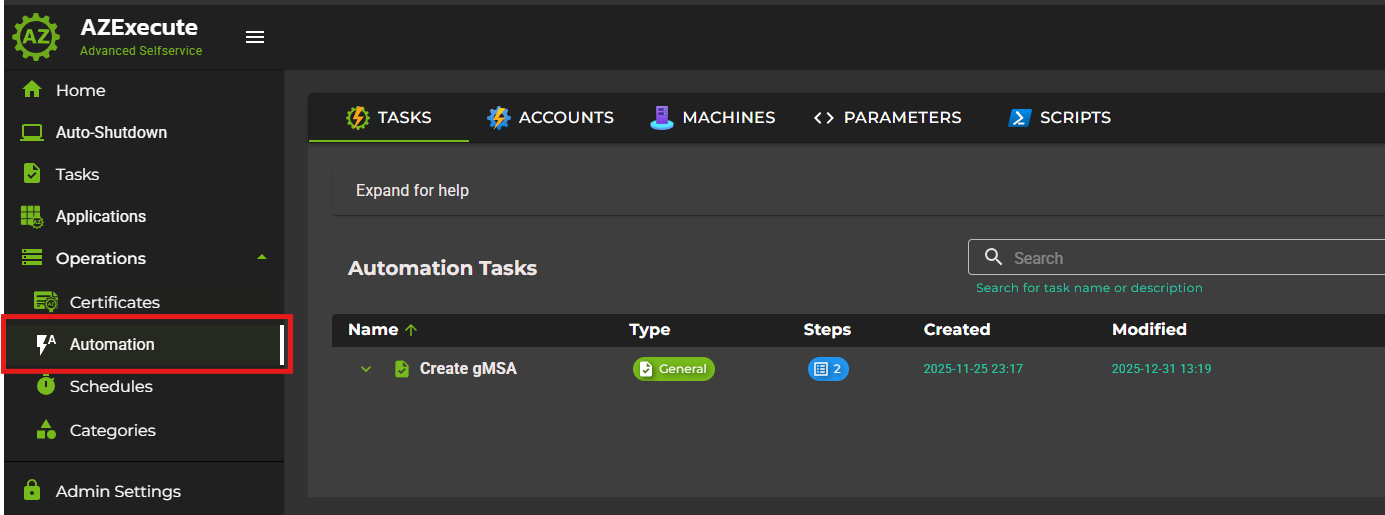Switch to the ACCOUNTS tab
Viewport: 1385px width, 515px height.
550,117
